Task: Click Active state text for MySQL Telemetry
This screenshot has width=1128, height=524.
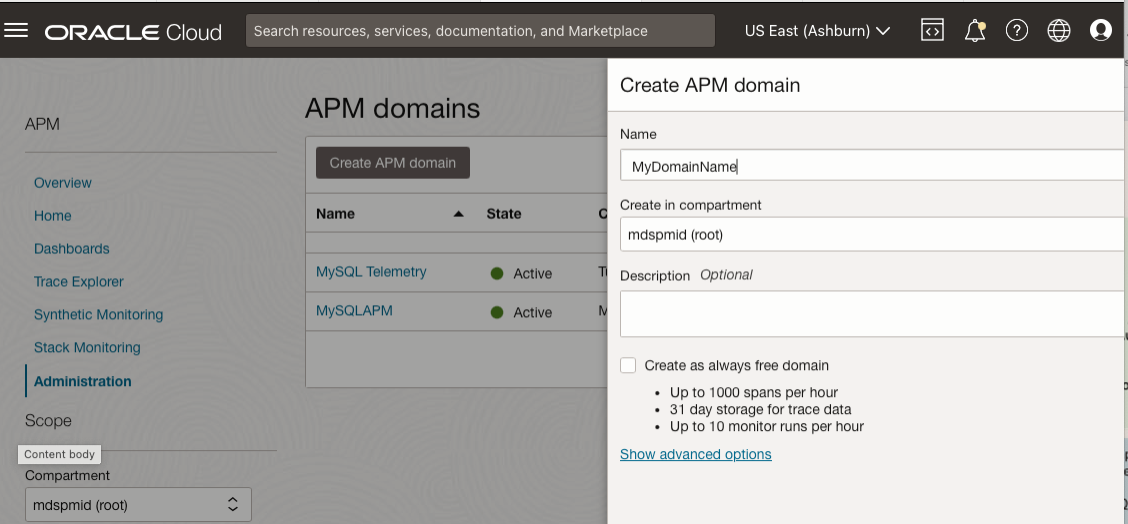Action: [x=532, y=274]
